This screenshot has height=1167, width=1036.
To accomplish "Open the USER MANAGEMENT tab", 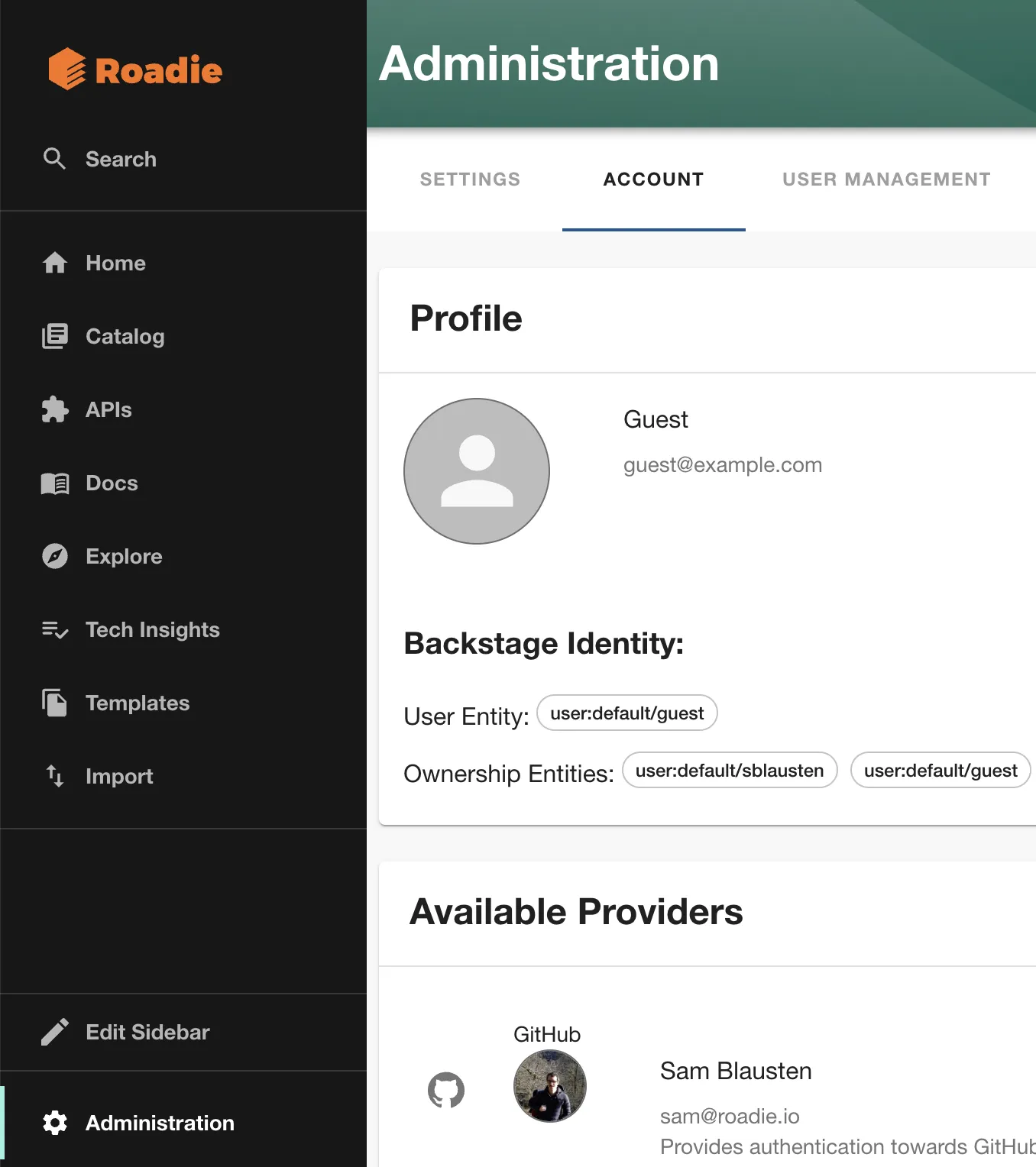I will pos(885,179).
